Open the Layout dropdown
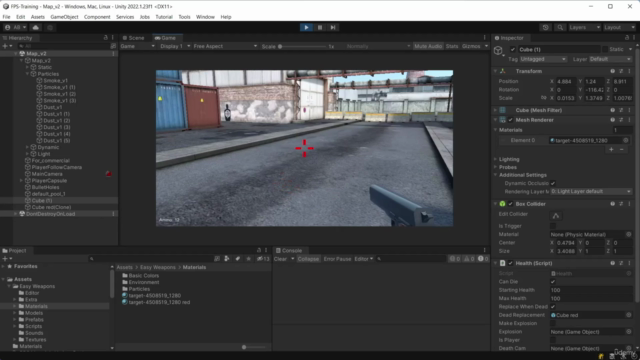Screen dimensions: 640x360 click(619, 27)
